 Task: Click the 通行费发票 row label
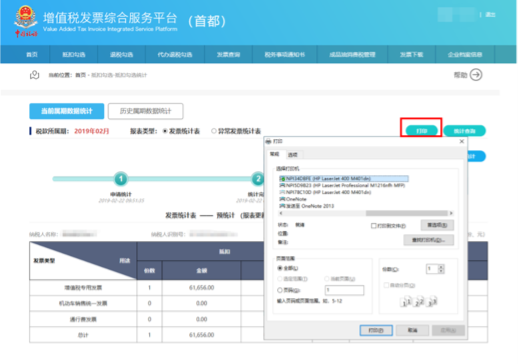click(x=83, y=319)
